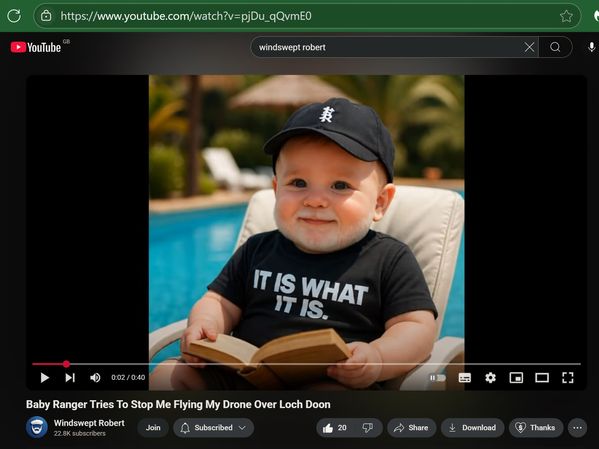Click the video progress bar scrubber
The image size is (599, 449).
coord(66,364)
